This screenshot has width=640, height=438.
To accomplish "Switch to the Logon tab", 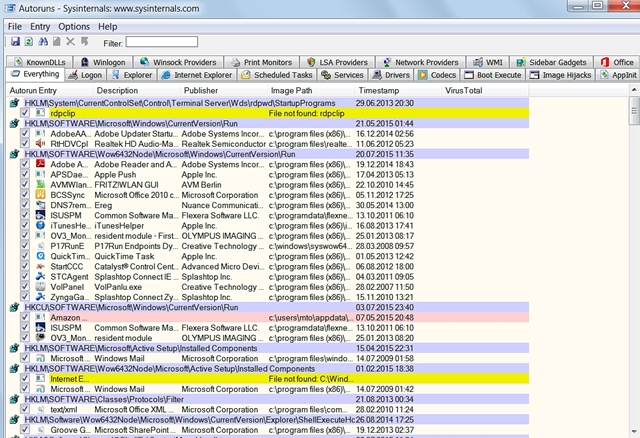I will click(85, 75).
